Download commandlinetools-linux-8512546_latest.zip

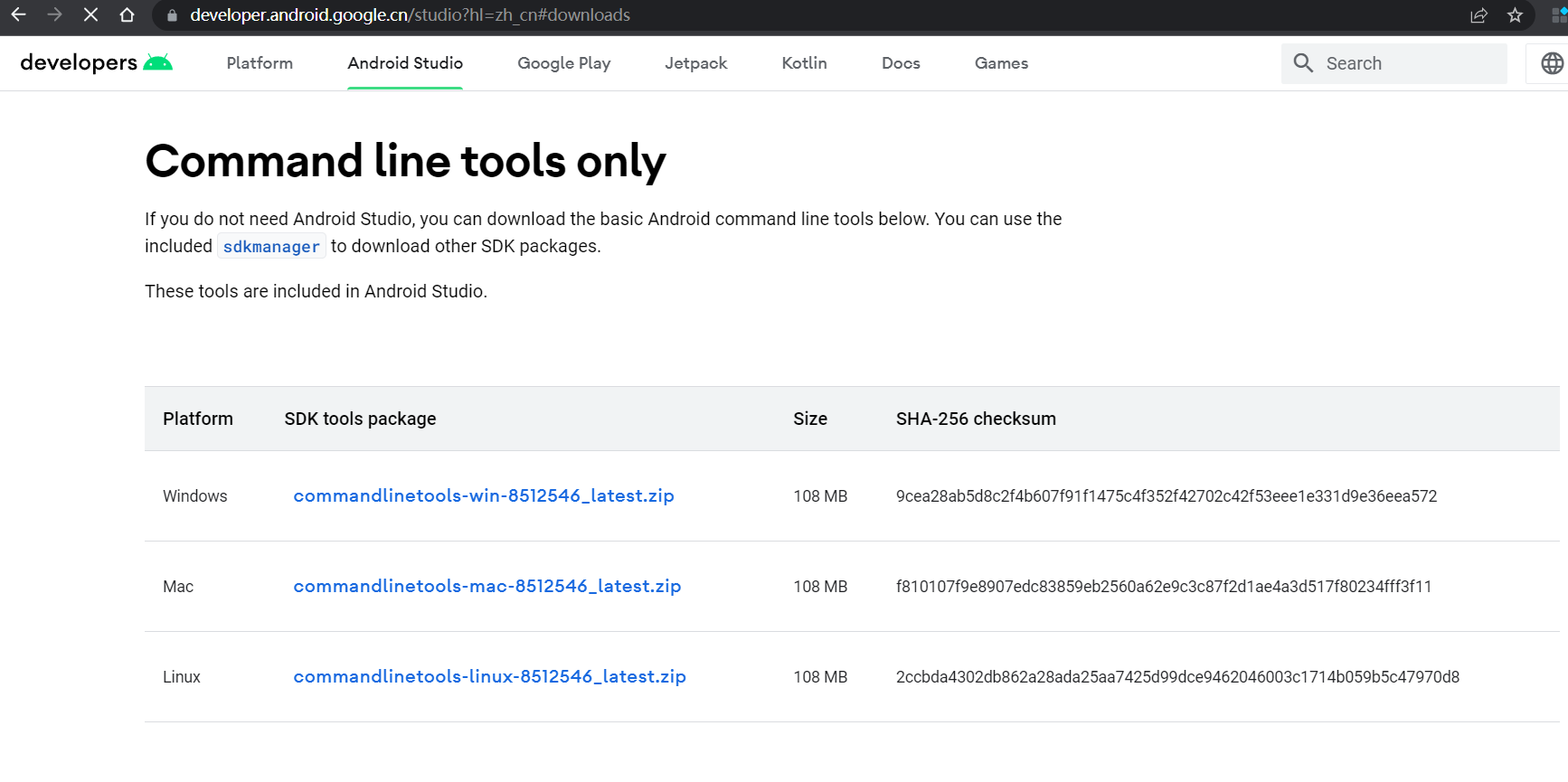(489, 676)
